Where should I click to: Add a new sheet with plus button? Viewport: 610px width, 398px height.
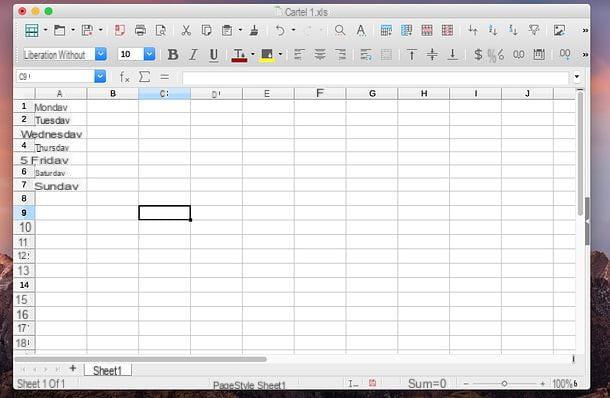point(73,368)
